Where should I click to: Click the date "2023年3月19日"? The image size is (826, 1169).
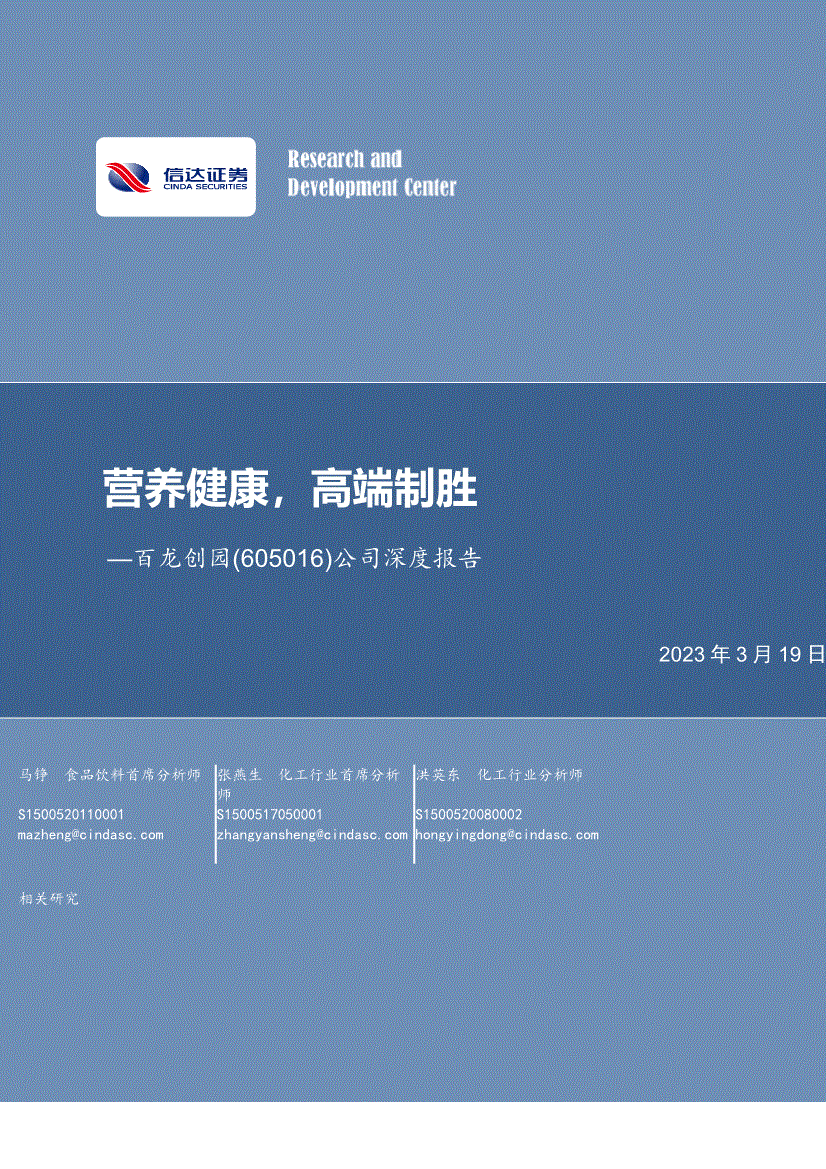pos(742,655)
